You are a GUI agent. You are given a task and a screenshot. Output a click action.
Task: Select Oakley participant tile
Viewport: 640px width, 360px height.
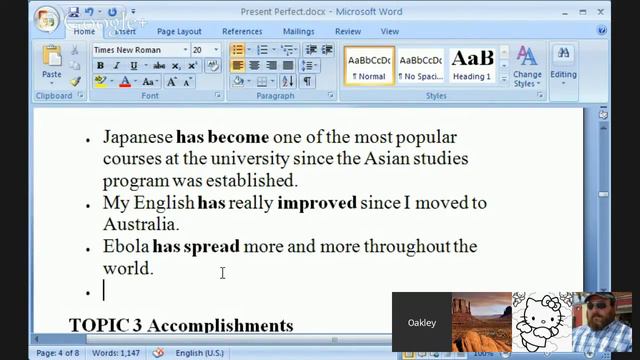pyautogui.click(x=422, y=322)
